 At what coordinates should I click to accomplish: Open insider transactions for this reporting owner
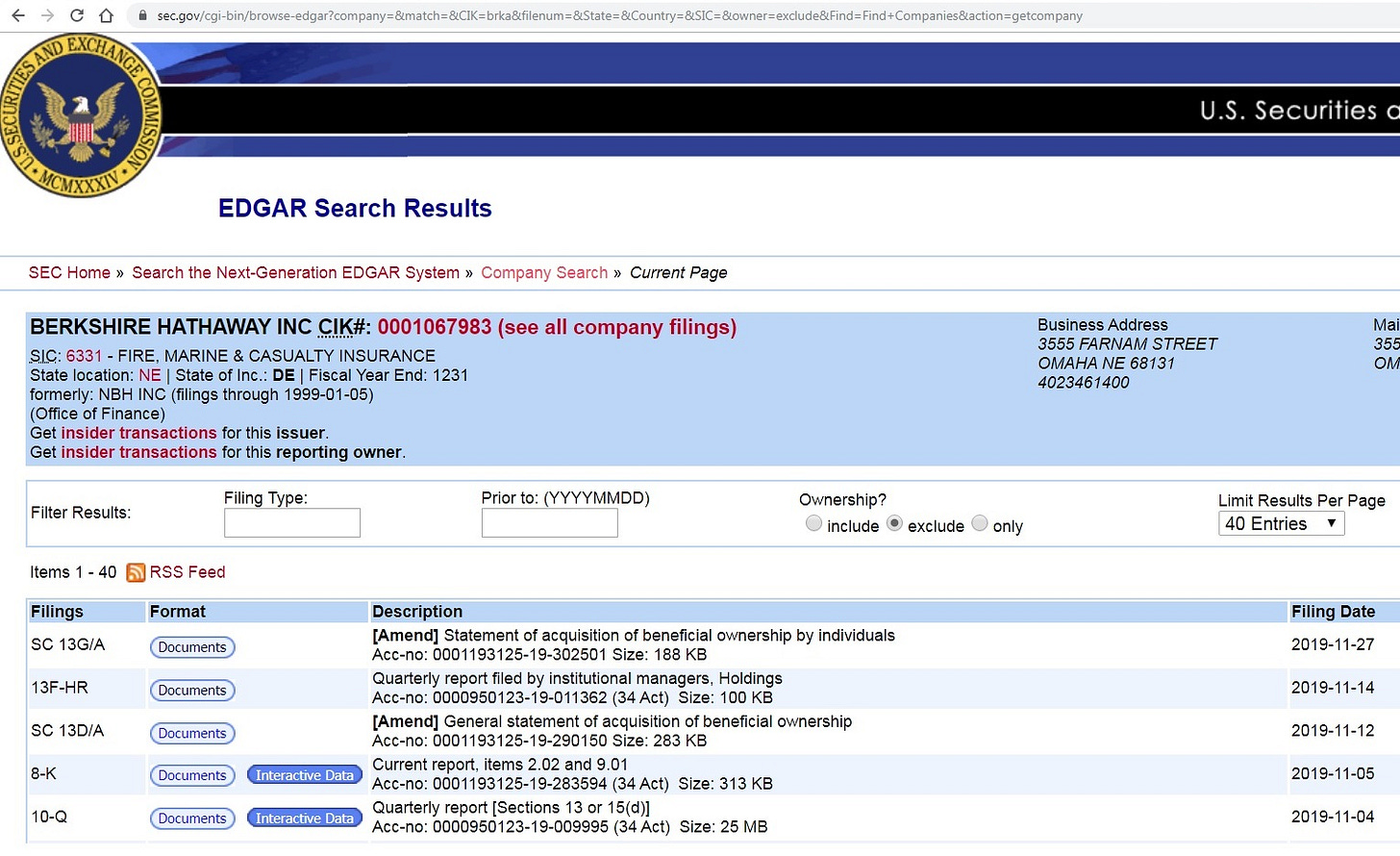click(x=138, y=452)
